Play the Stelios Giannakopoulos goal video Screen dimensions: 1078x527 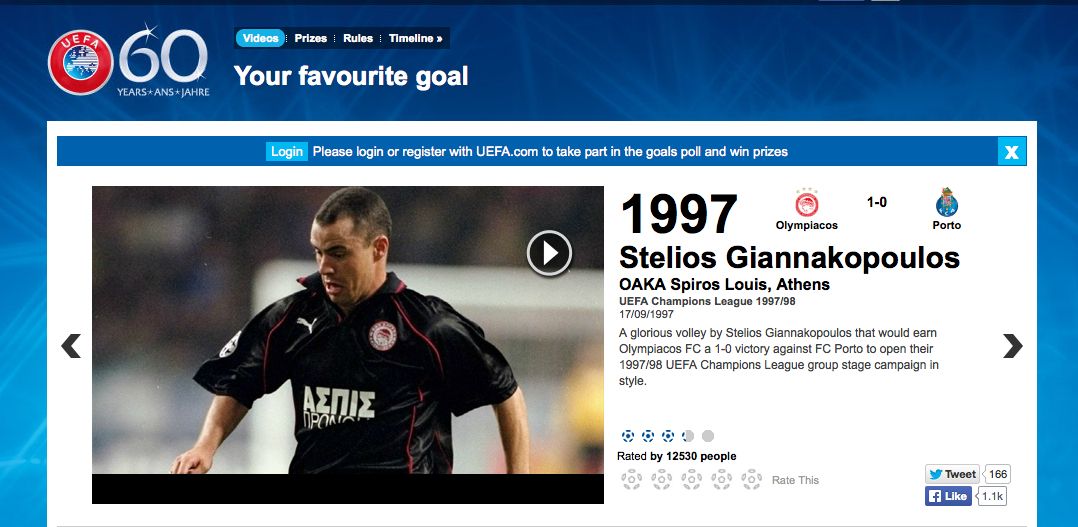coord(549,254)
